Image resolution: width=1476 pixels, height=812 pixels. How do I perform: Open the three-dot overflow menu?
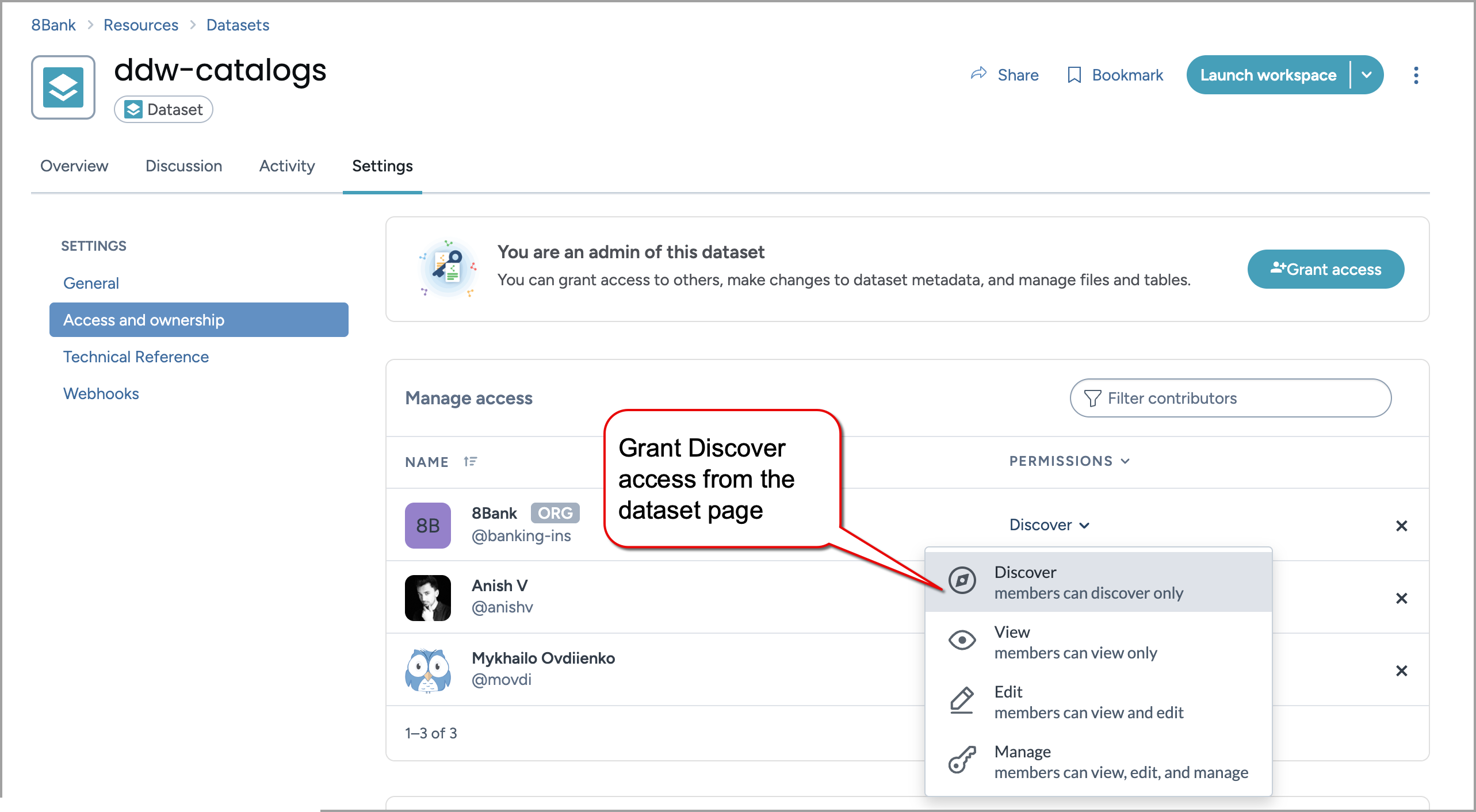[x=1416, y=75]
